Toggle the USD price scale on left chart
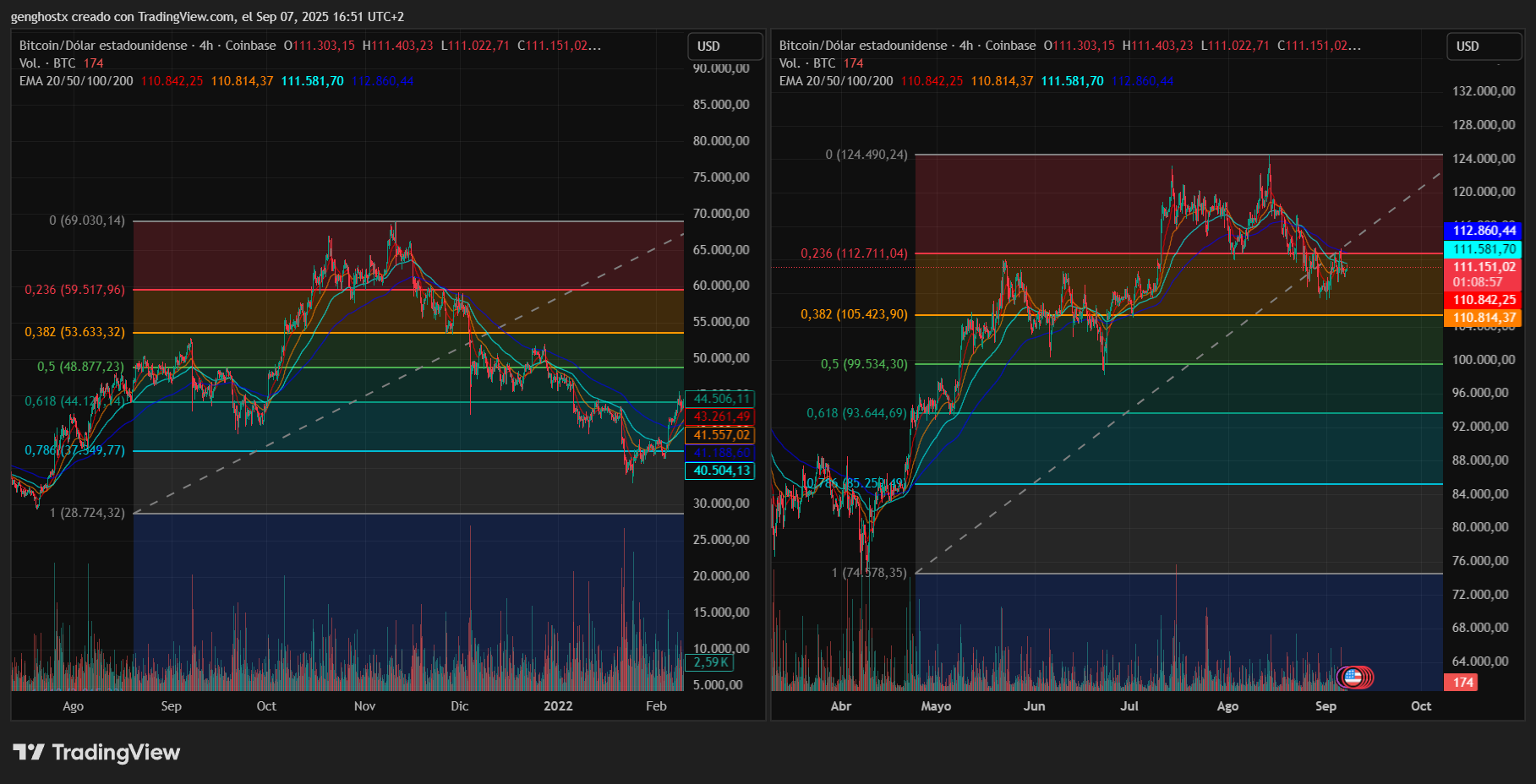The height and width of the screenshot is (784, 1536). pos(724,46)
